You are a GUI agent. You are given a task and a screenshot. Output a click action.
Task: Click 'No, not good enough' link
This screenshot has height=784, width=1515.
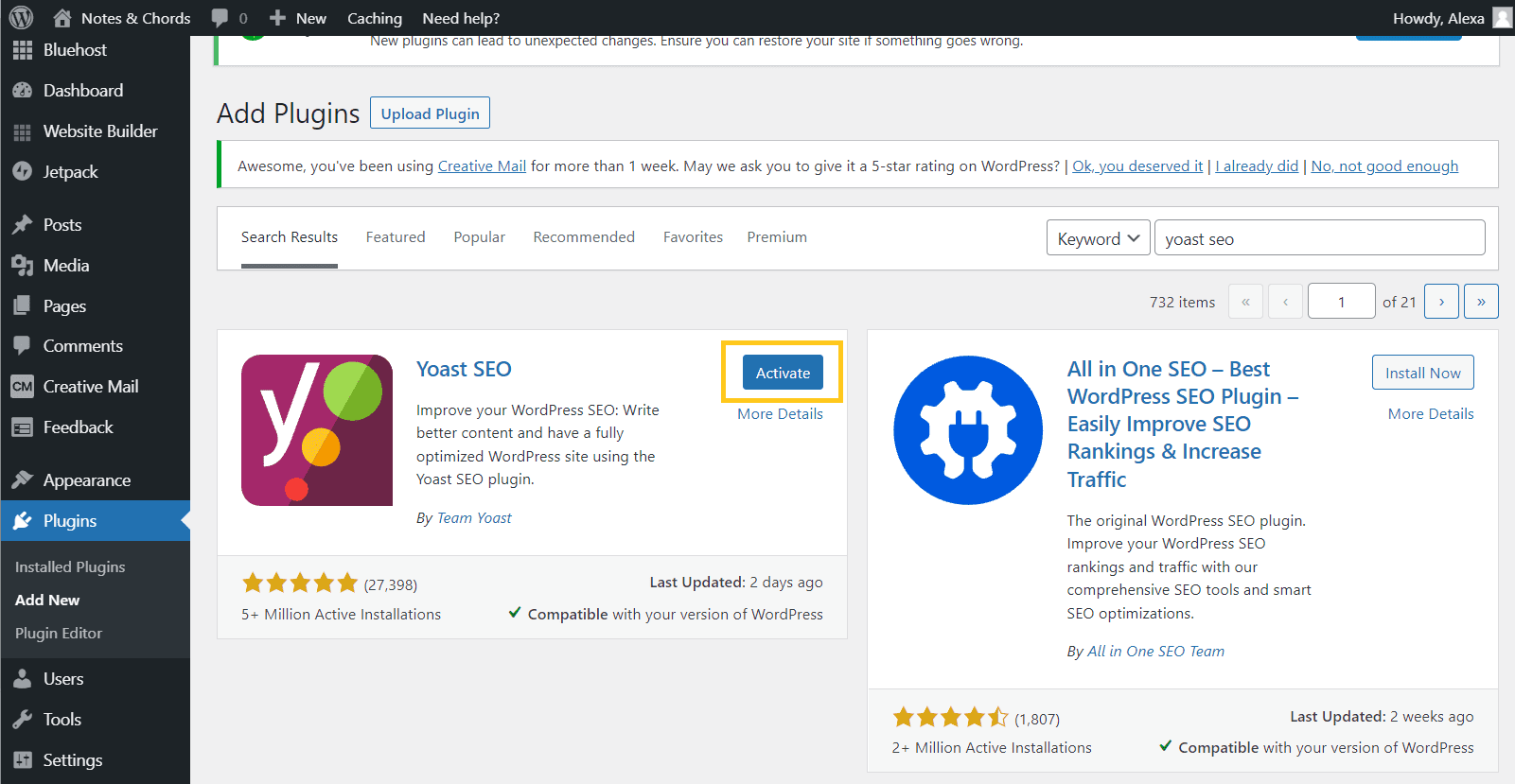tap(1384, 166)
